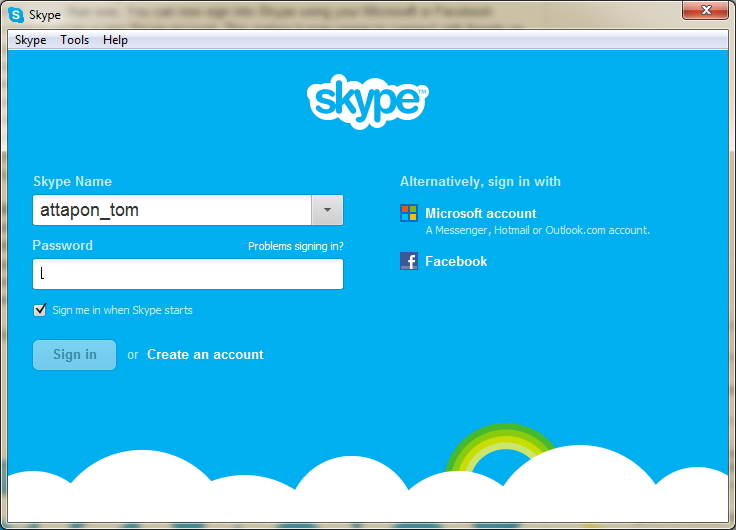Click the Skype icon in the title bar
The image size is (736, 530).
(15, 15)
